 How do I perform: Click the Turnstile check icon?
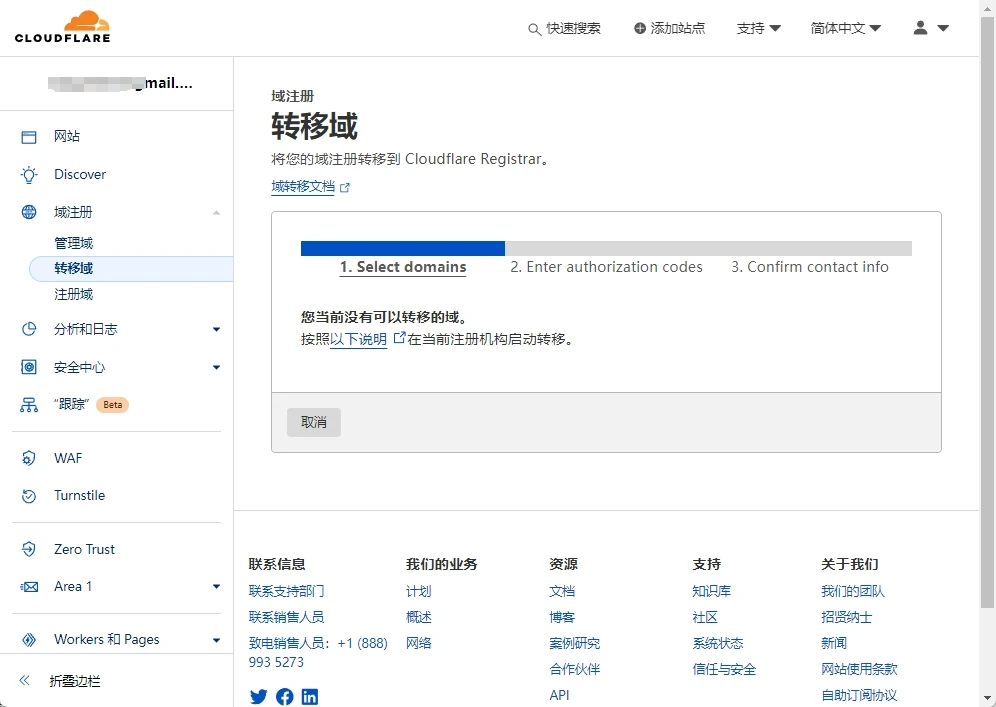[x=29, y=495]
